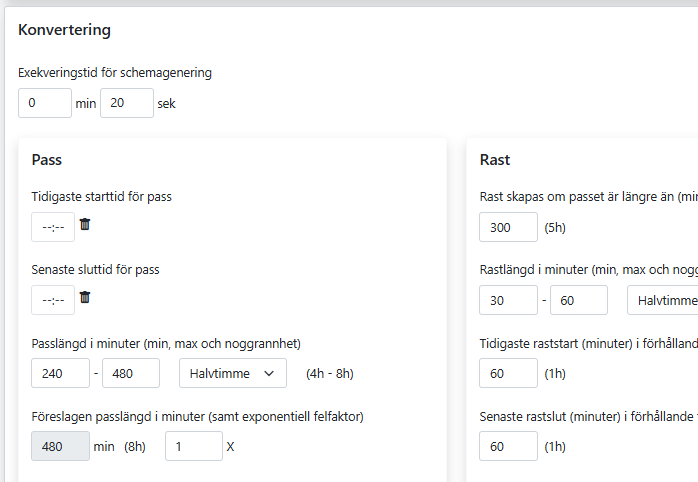Open the Halvtimme dropdown in Rast section
Viewport: 698px width, 482px height.
[663, 300]
